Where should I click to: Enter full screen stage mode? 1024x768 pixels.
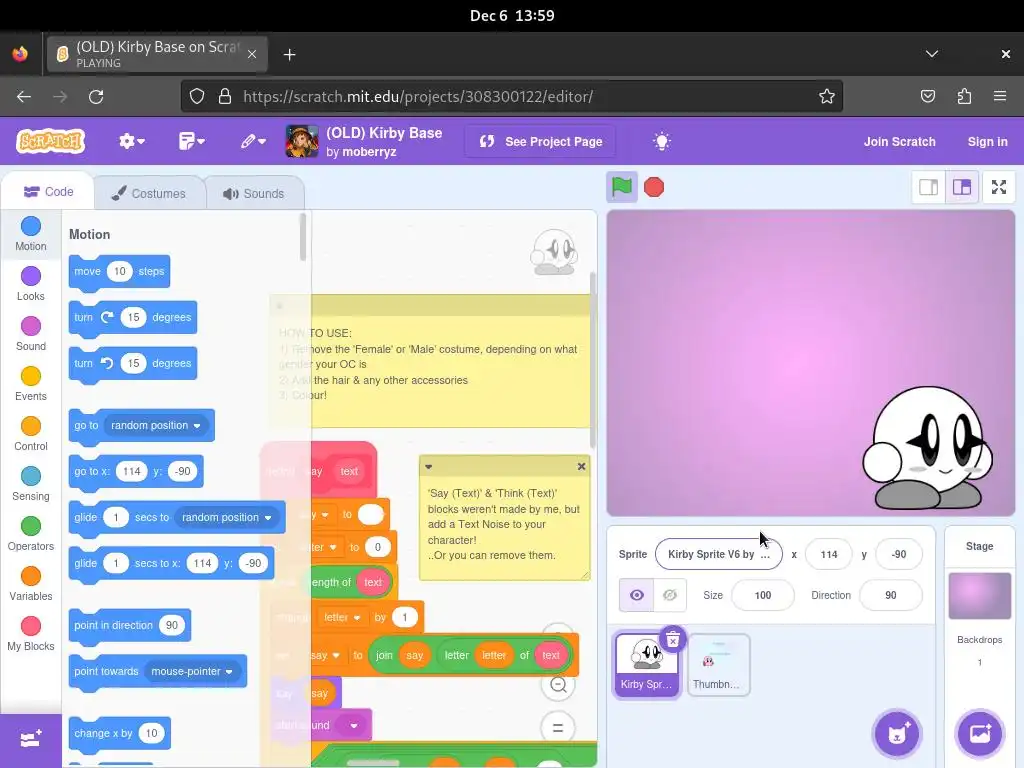click(x=999, y=187)
